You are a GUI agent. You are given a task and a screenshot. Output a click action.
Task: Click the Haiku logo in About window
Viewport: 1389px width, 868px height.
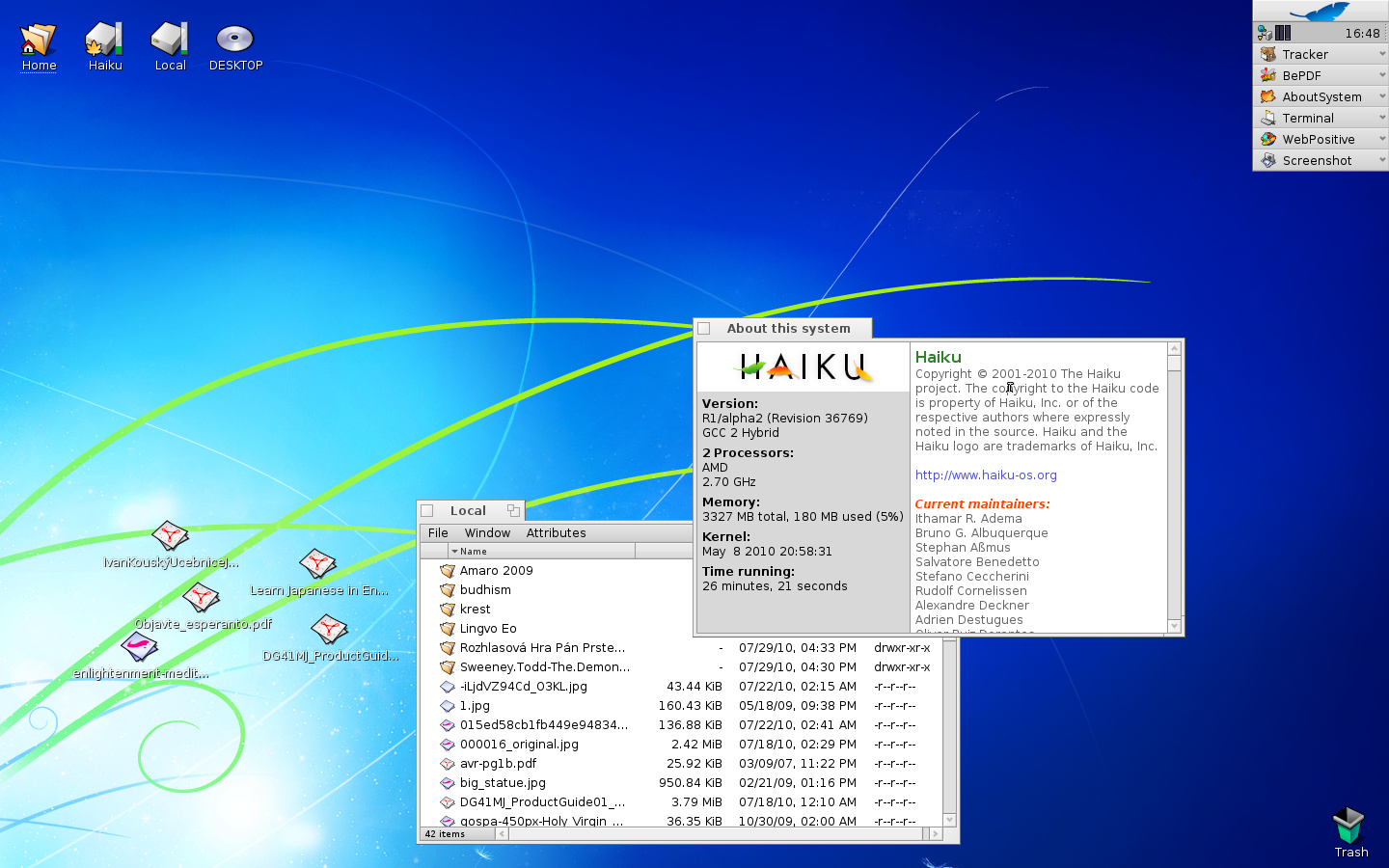pos(803,366)
